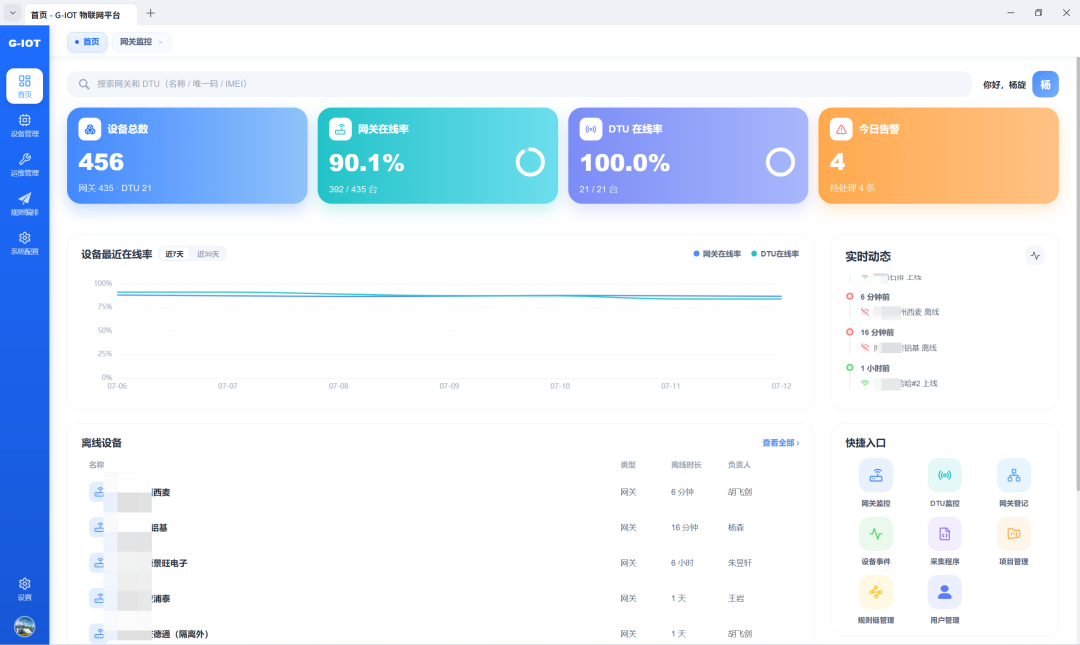Expand 查看全部 offline devices link
The image size is (1080, 645).
tap(780, 443)
